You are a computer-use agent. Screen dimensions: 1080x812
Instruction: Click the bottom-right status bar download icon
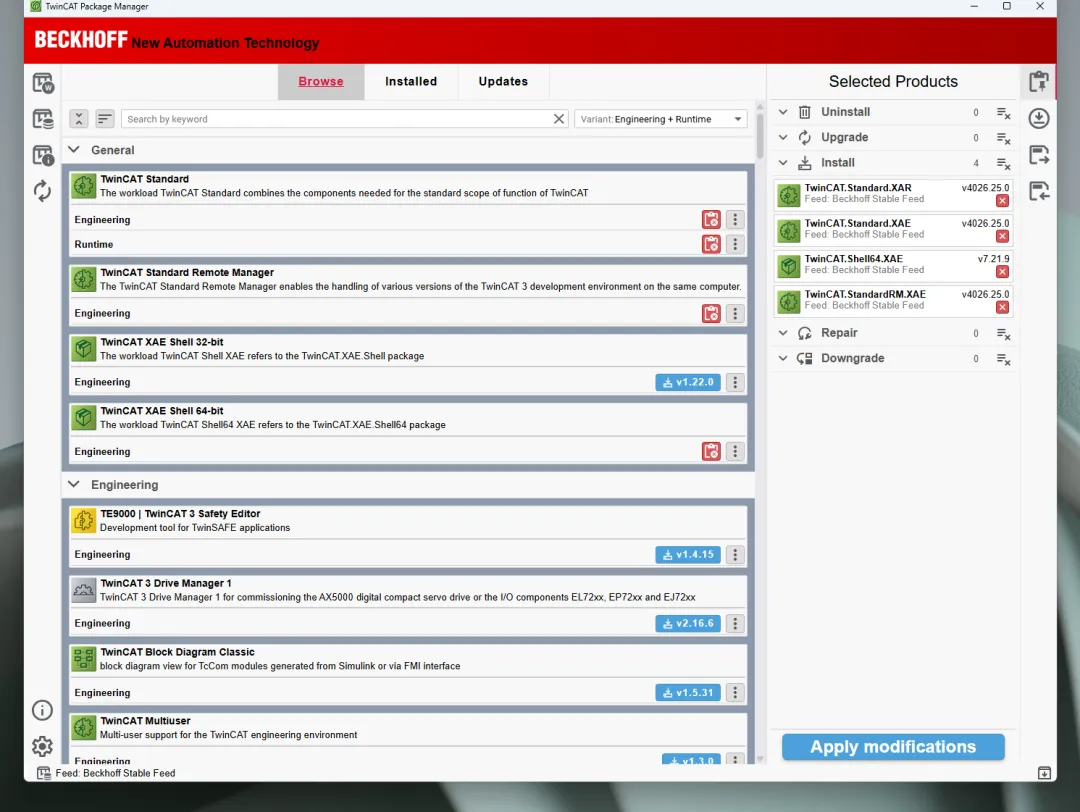1044,773
